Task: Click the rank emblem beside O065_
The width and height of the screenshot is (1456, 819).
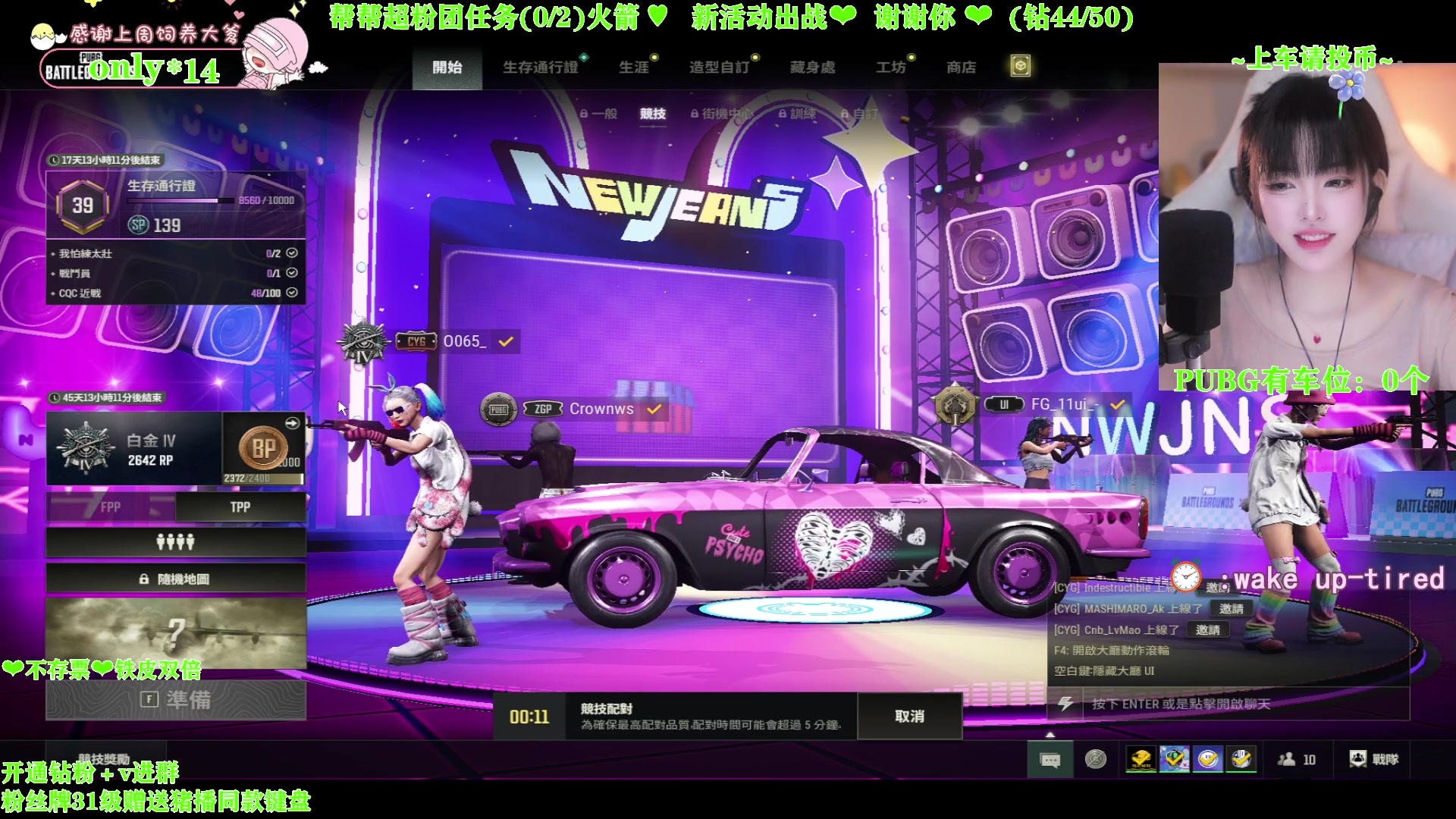Action: (x=362, y=343)
